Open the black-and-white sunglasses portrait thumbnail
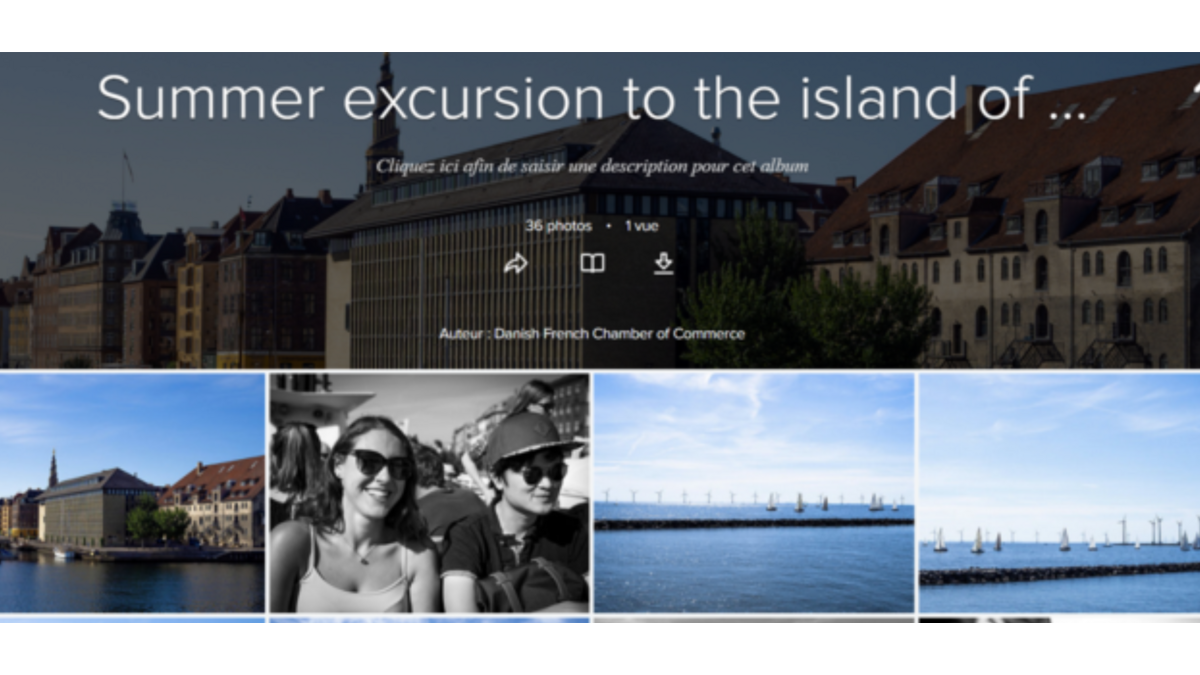This screenshot has width=1200, height=675. [x=429, y=493]
